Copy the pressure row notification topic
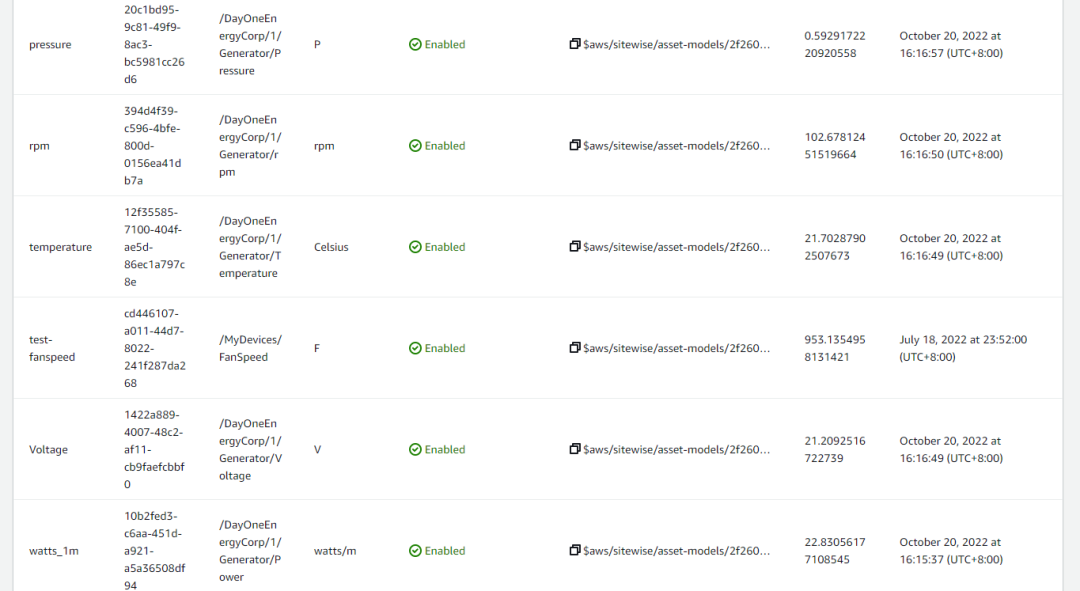 click(x=575, y=45)
